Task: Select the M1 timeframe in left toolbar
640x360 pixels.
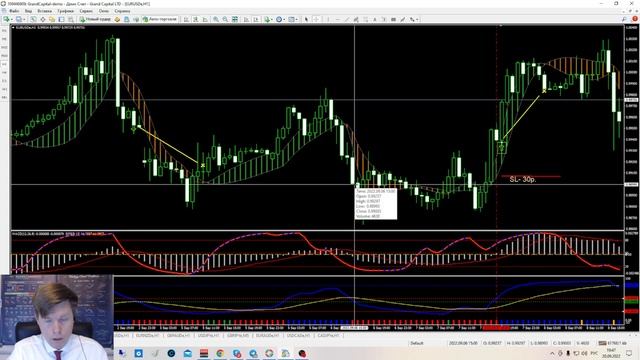Action: point(4,31)
